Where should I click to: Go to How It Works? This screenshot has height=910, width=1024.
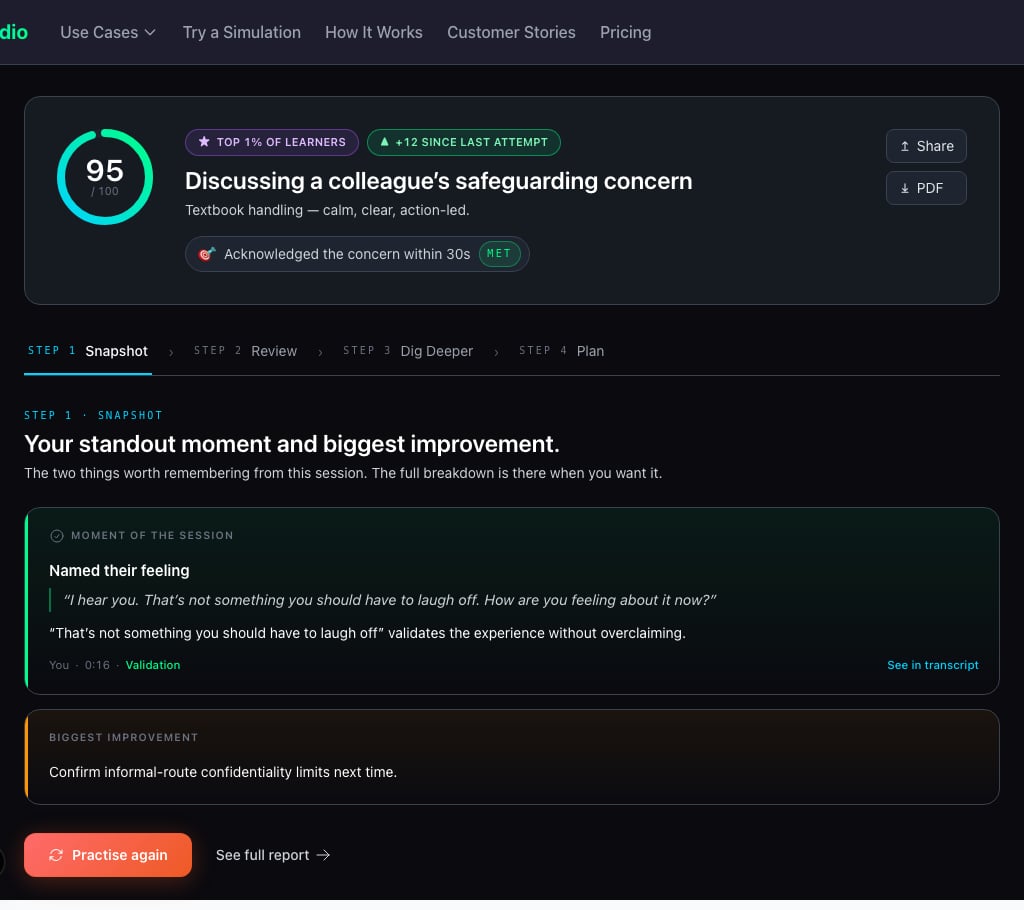tap(374, 32)
